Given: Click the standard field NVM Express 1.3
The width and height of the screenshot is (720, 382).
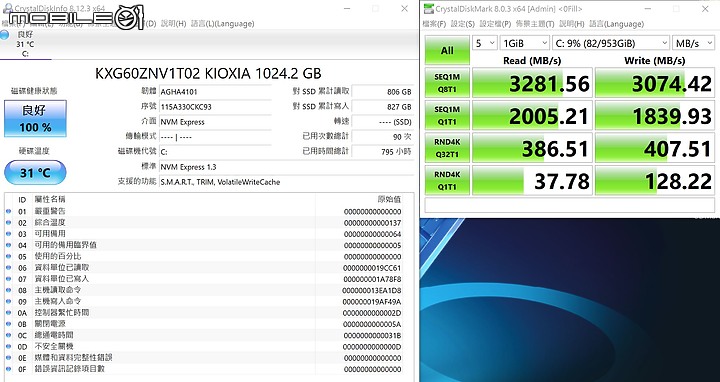Looking at the screenshot, I should click(x=286, y=167).
